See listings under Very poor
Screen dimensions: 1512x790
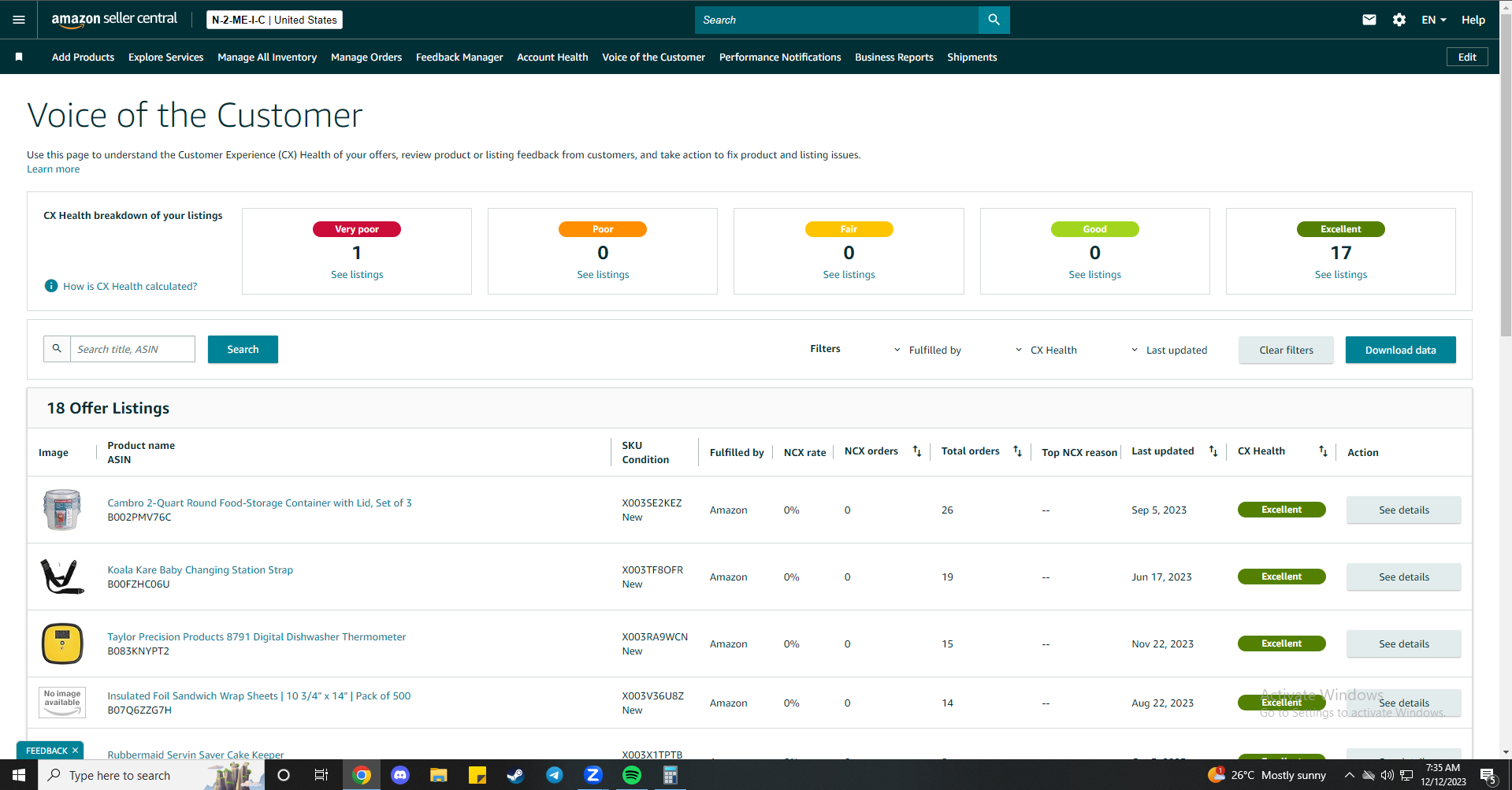click(x=357, y=274)
